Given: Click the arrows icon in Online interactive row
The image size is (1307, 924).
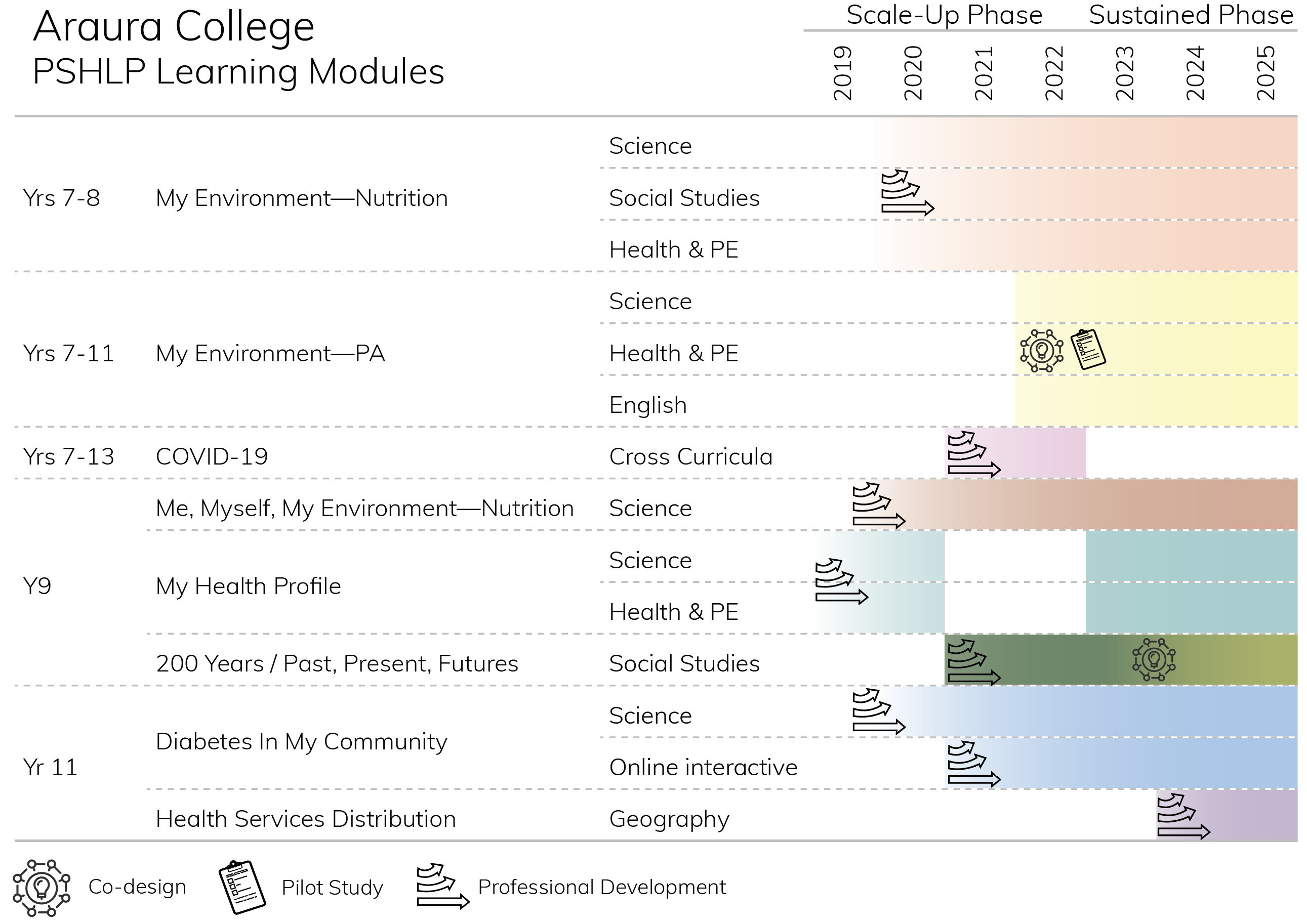Looking at the screenshot, I should click(x=974, y=764).
